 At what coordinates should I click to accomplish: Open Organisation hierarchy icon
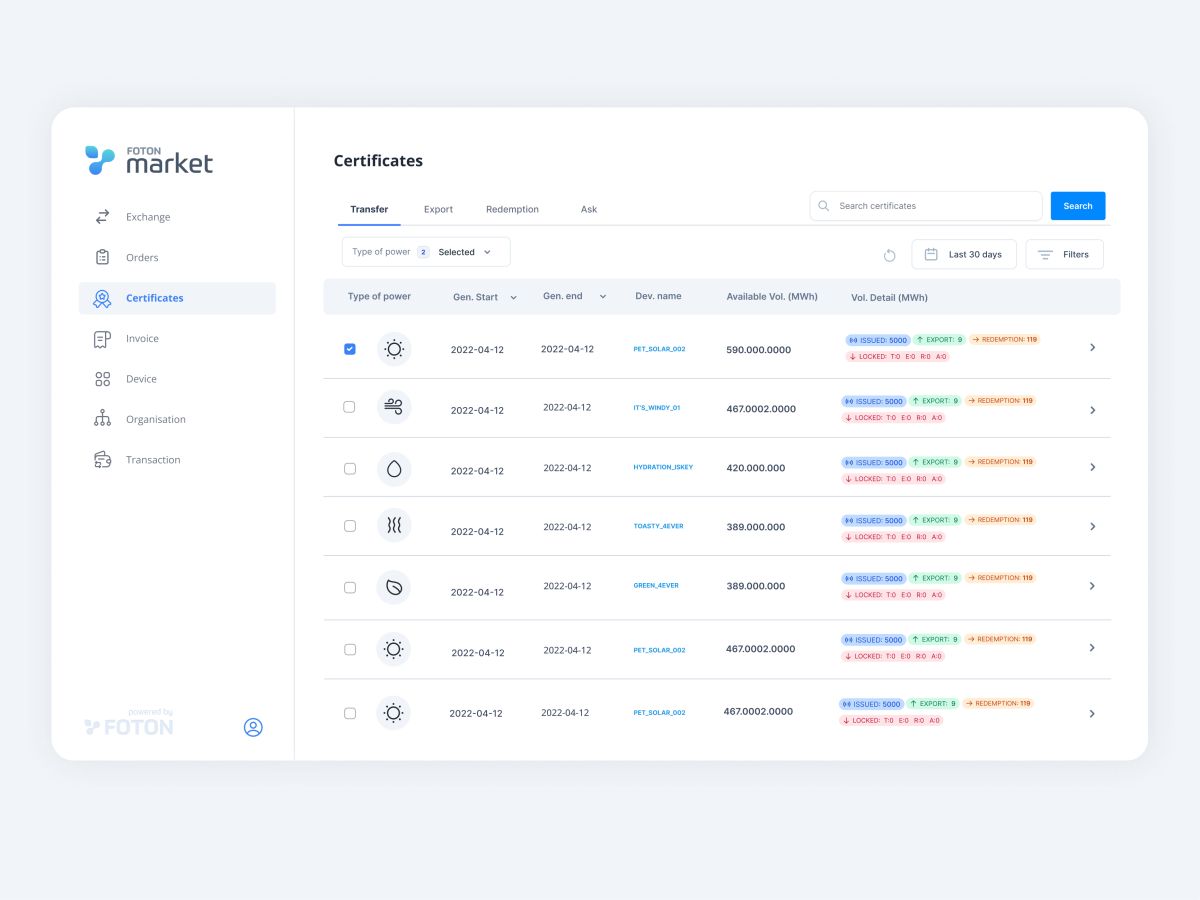[102, 419]
